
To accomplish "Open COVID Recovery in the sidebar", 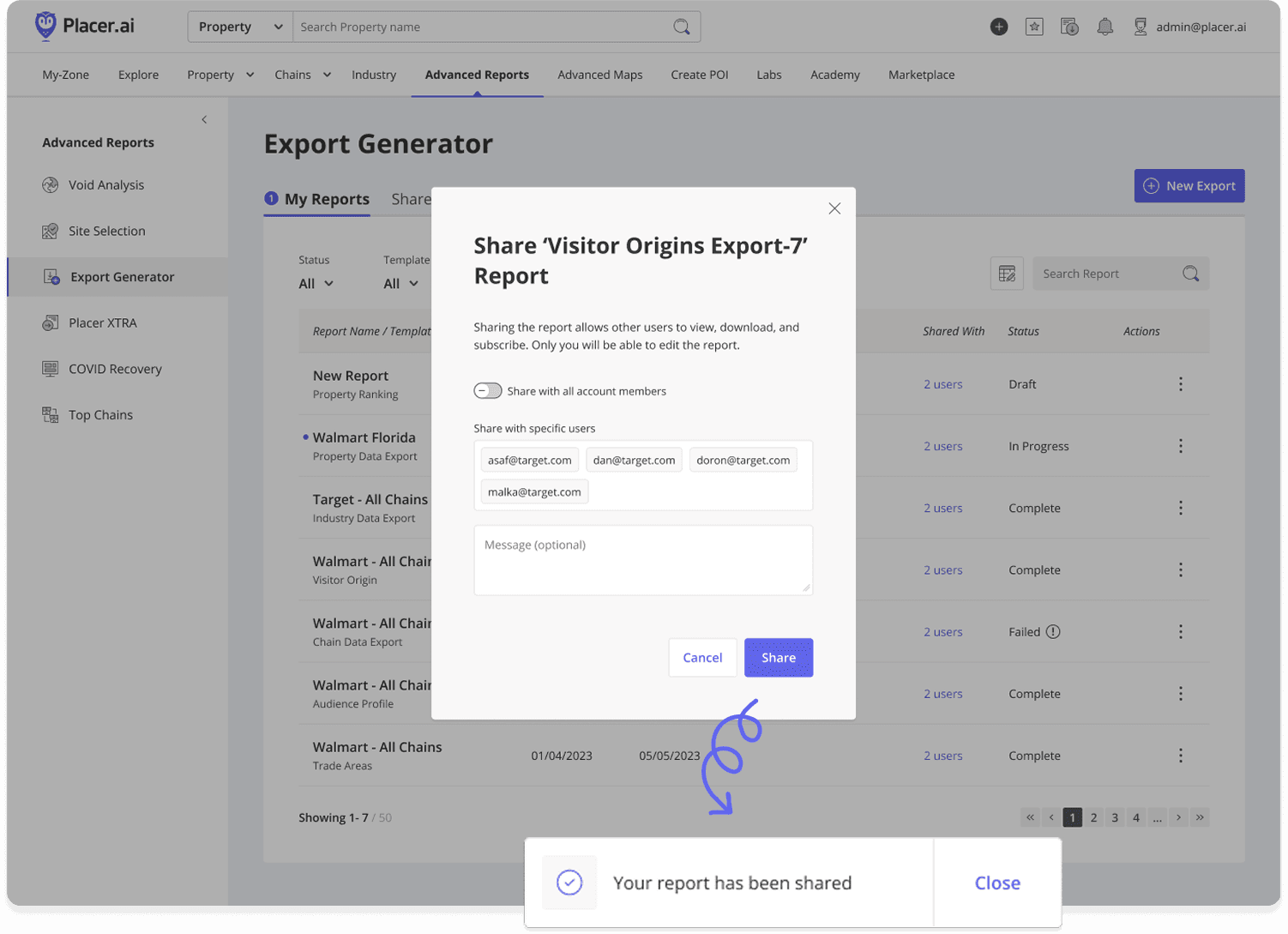I will click(115, 368).
